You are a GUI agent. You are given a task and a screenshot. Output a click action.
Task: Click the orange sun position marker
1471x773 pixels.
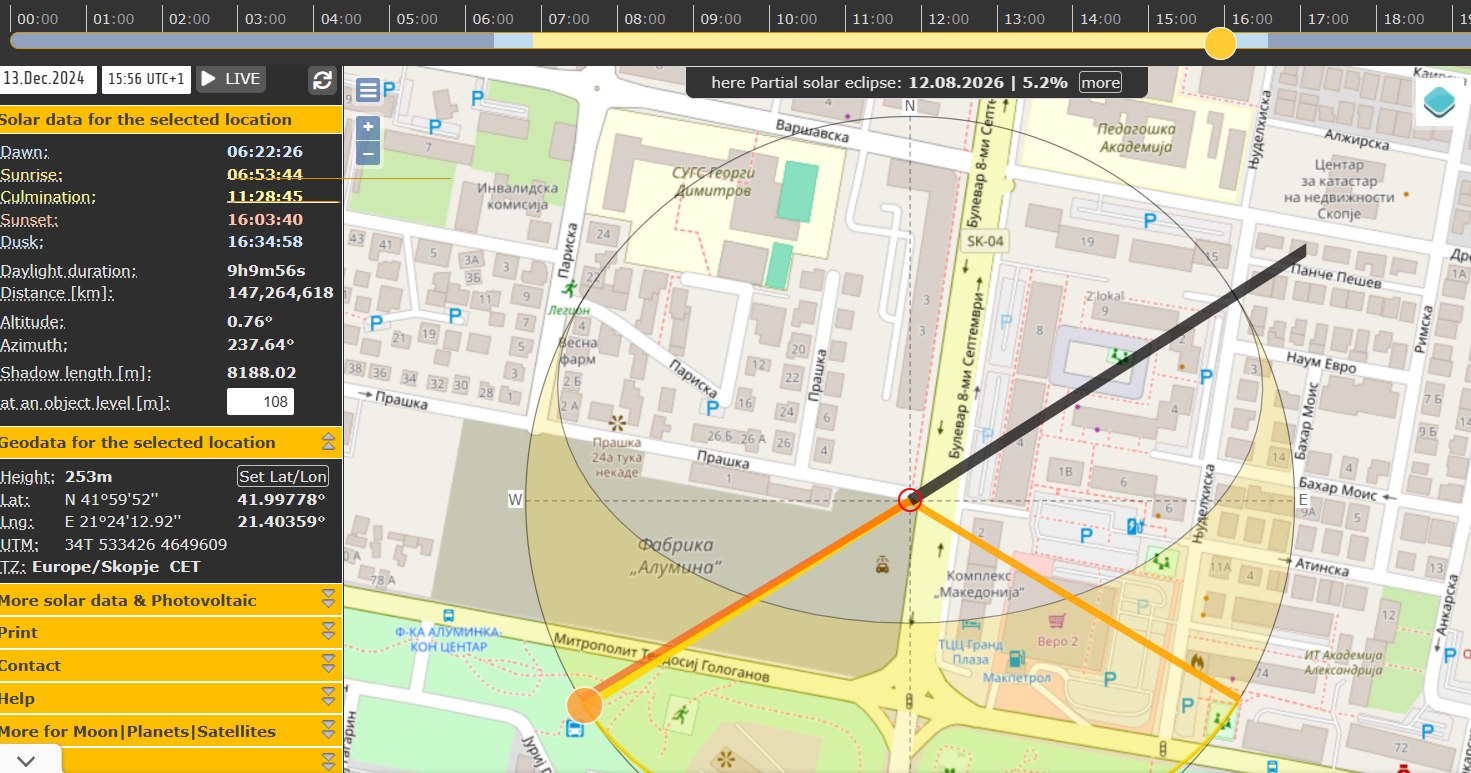[x=584, y=705]
